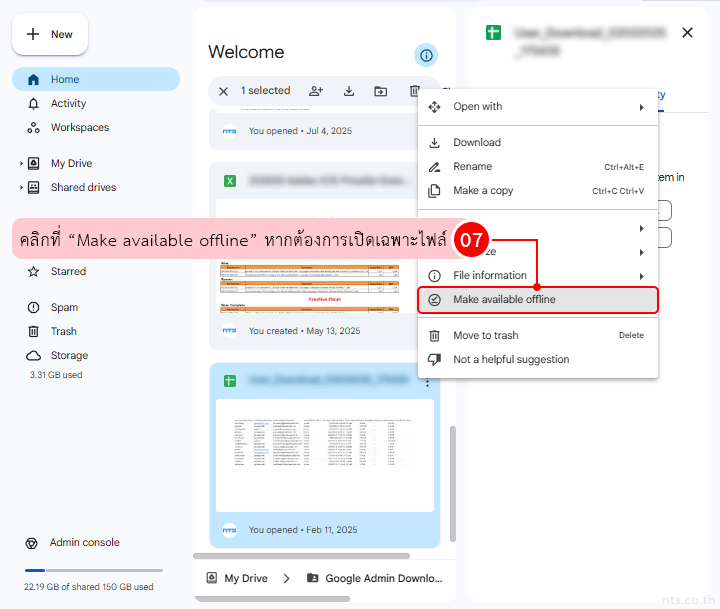Click the move to folder icon
720x609 pixels.
click(x=381, y=91)
